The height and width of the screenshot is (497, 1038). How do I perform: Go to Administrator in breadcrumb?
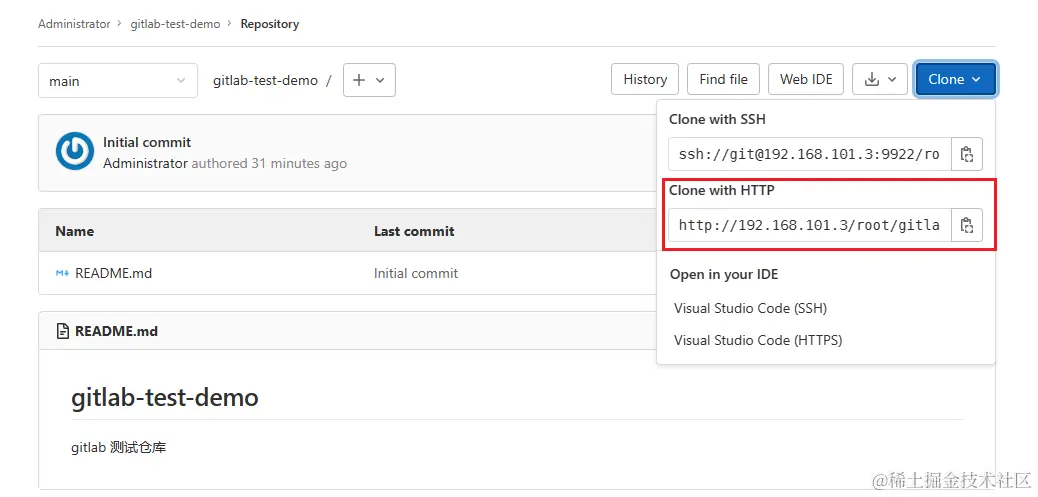coord(74,24)
